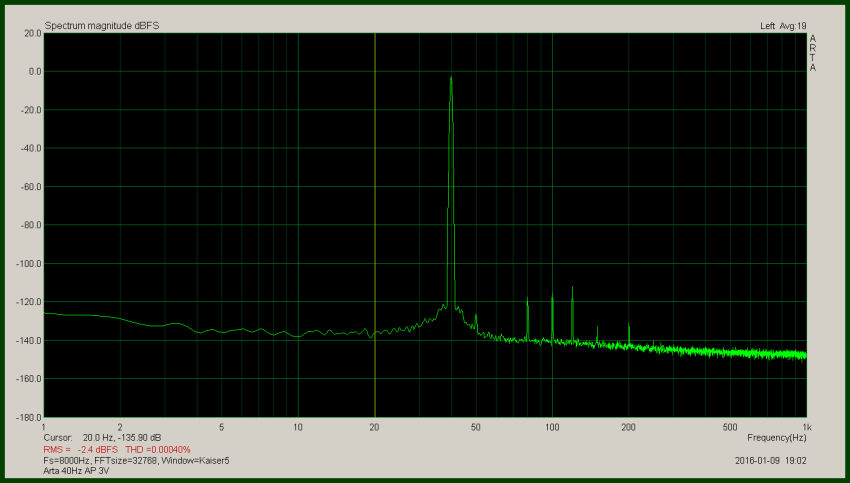Click the 80 Hz second harmonic spike
850x483 pixels.
[x=527, y=319]
